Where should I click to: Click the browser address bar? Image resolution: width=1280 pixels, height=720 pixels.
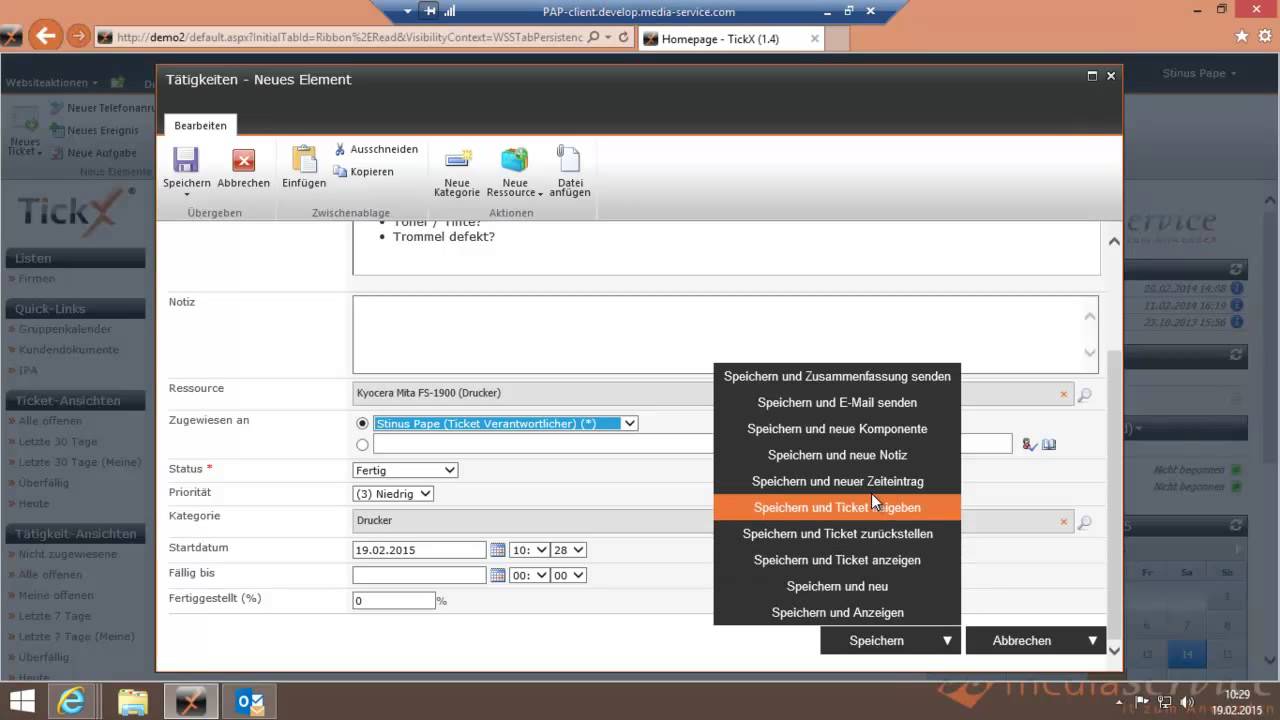[x=348, y=37]
